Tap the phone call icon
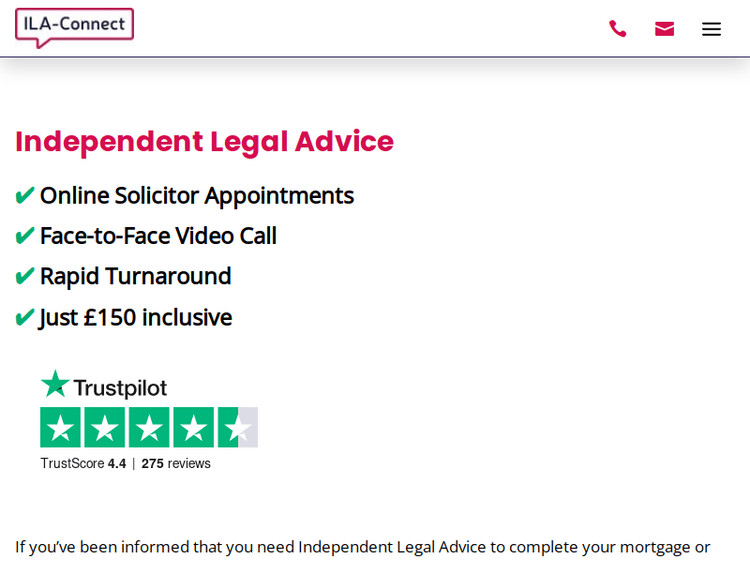This screenshot has width=750, height=563. click(618, 29)
